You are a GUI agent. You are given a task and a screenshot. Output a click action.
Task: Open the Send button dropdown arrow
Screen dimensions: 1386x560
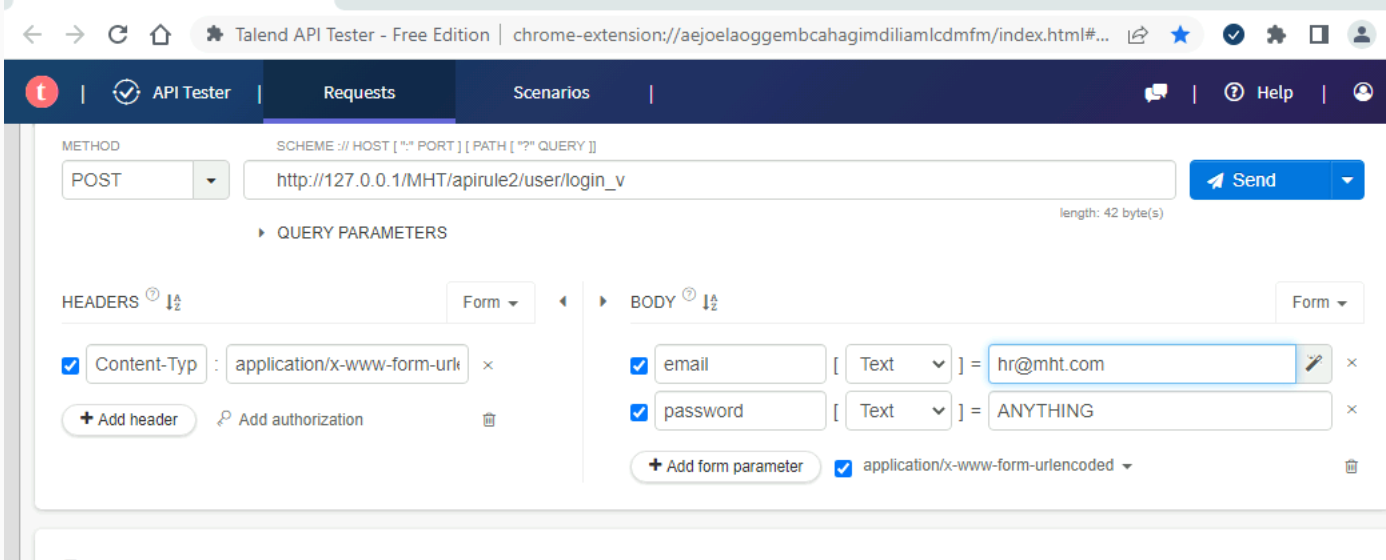(x=1347, y=180)
